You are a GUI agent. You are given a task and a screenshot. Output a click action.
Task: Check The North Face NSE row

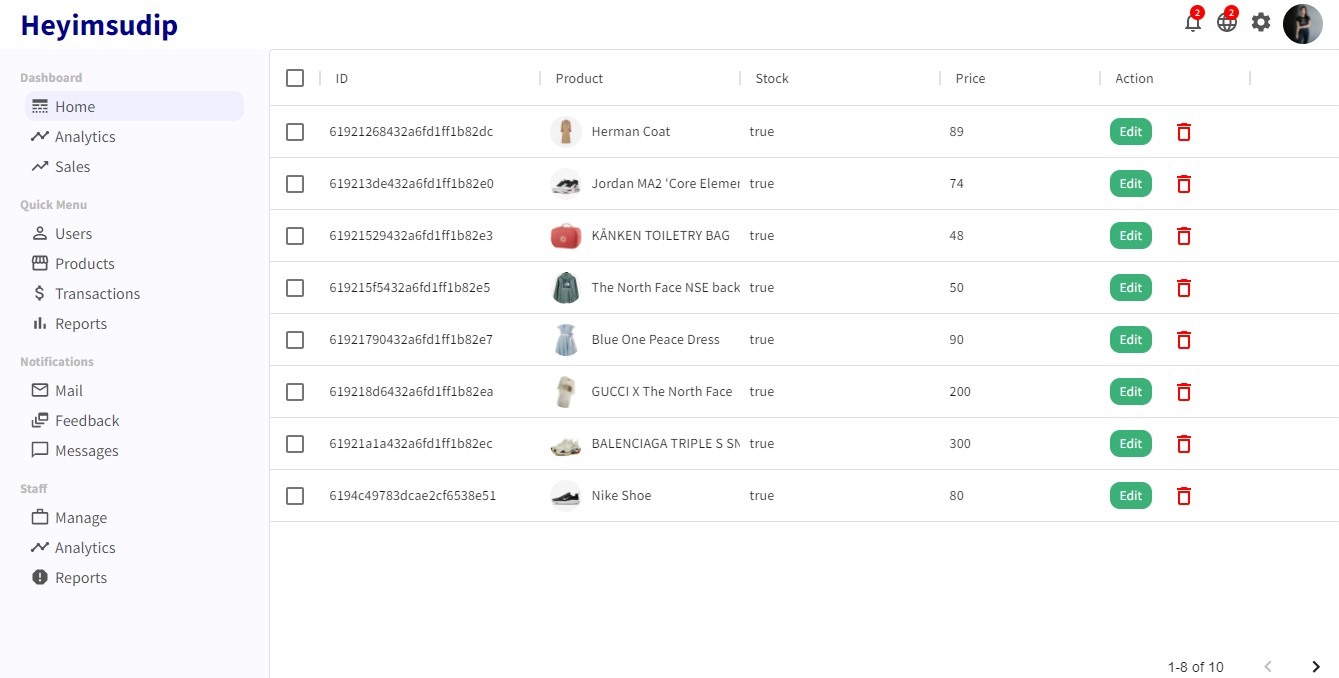(x=295, y=288)
